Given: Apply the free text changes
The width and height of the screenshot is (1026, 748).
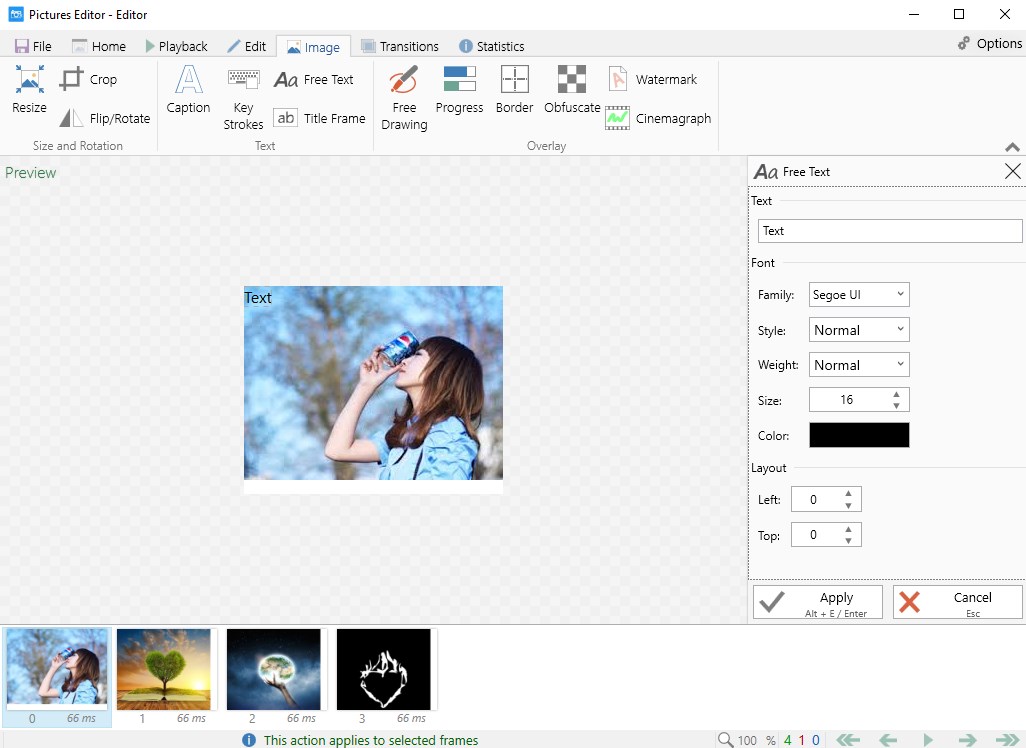Looking at the screenshot, I should [818, 602].
